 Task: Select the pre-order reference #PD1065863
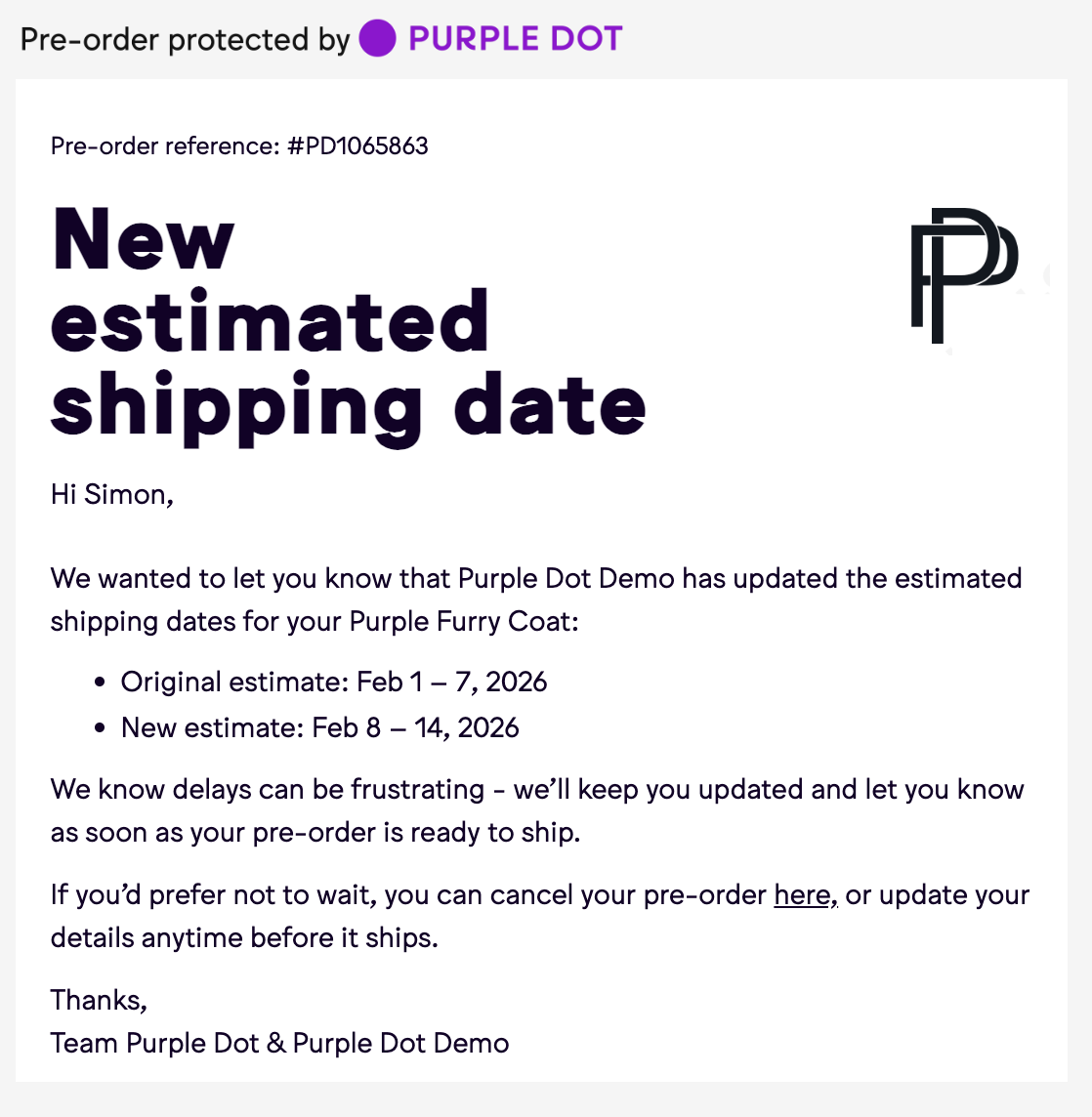(357, 146)
